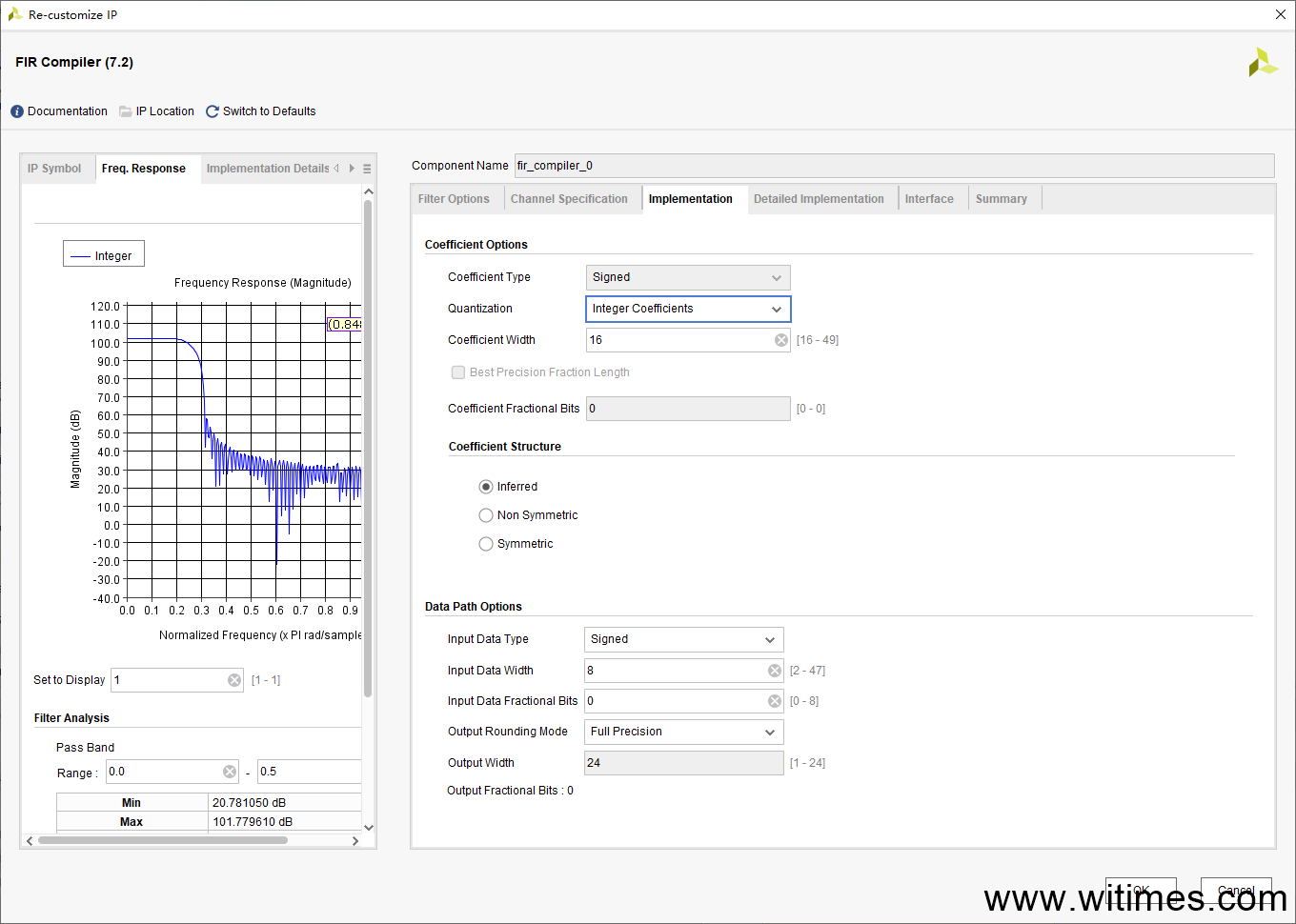Open the Summary tab
This screenshot has width=1296, height=924.
coord(1002,199)
